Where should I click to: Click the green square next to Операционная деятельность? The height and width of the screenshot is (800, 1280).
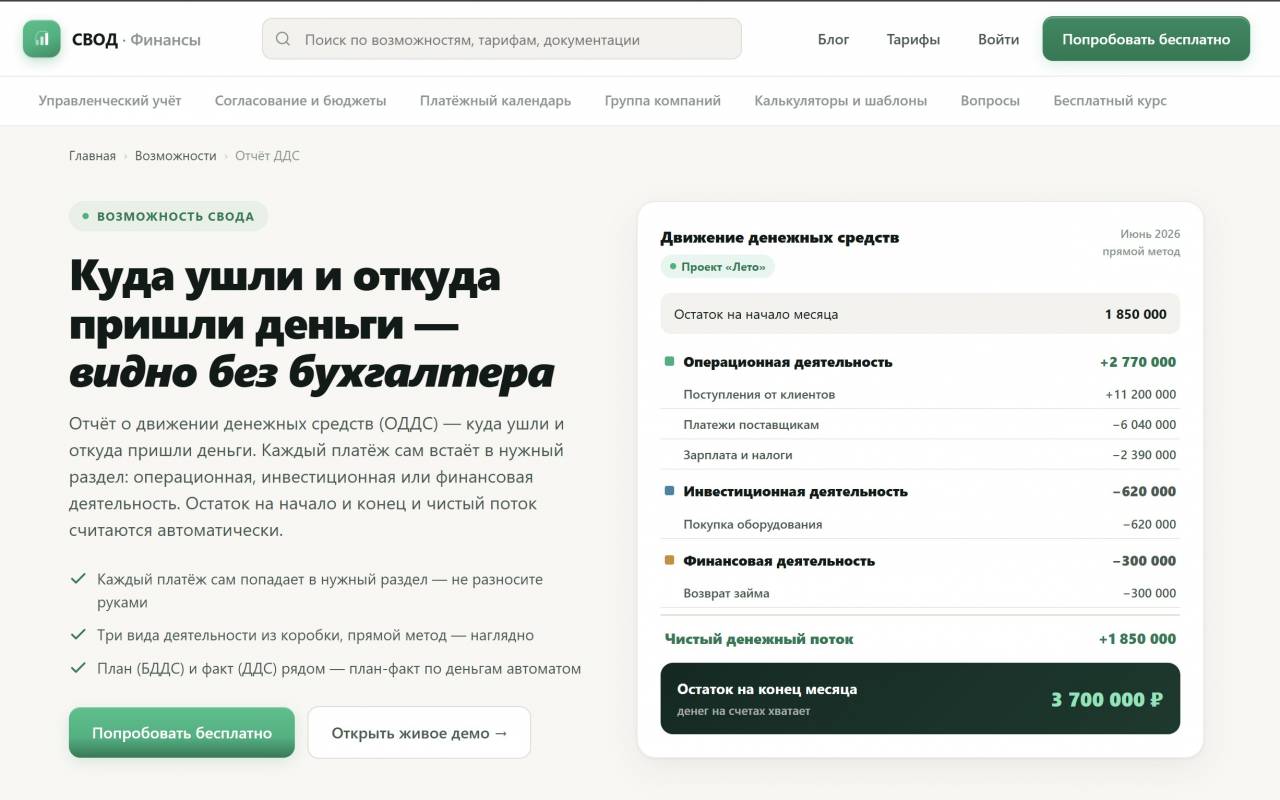670,361
